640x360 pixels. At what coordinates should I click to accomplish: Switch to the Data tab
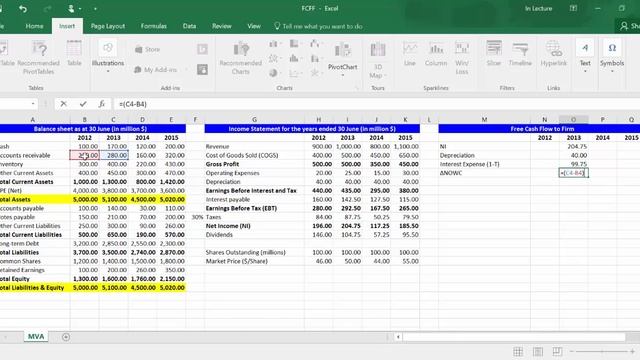coord(189,26)
